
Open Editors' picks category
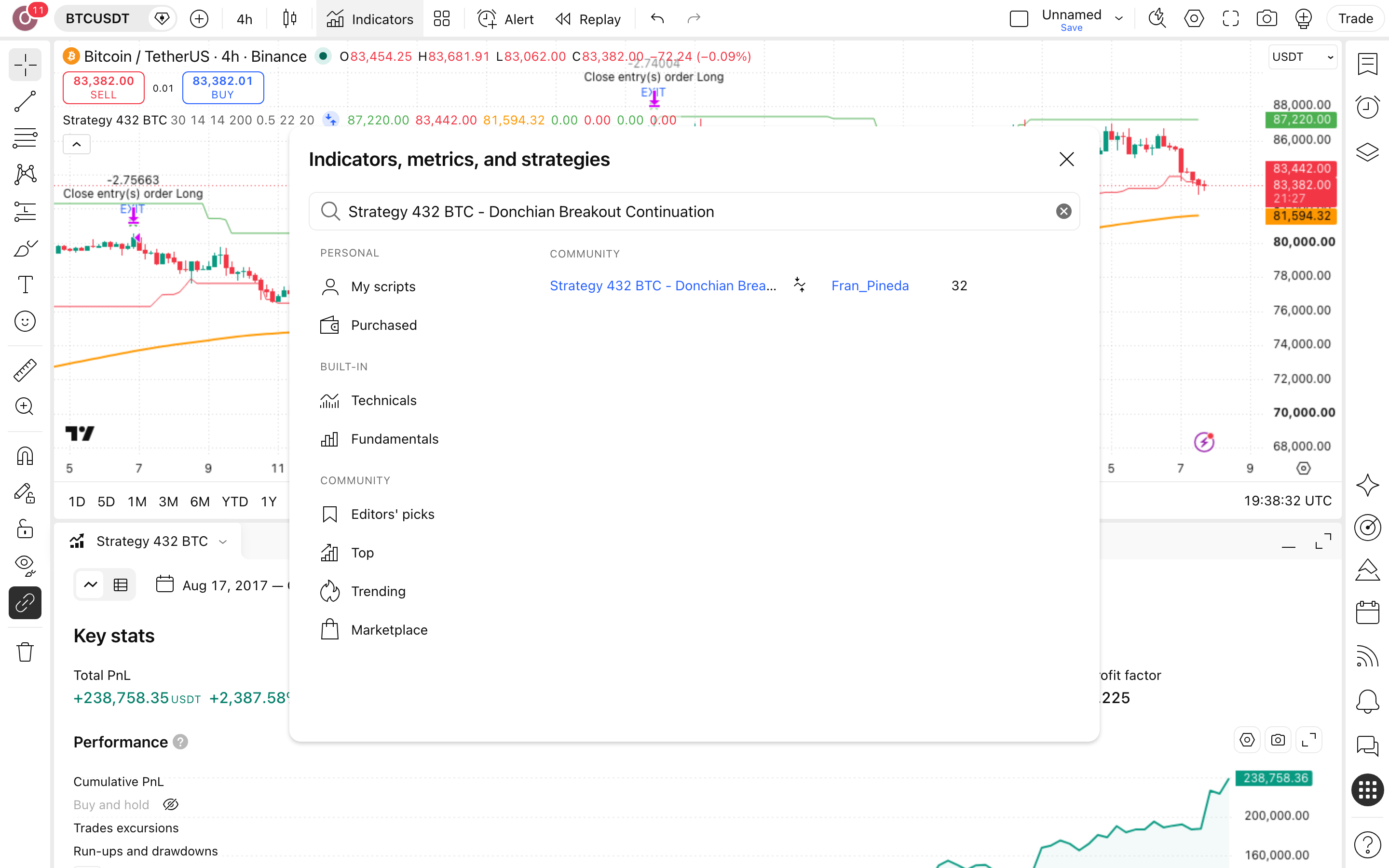378,515
